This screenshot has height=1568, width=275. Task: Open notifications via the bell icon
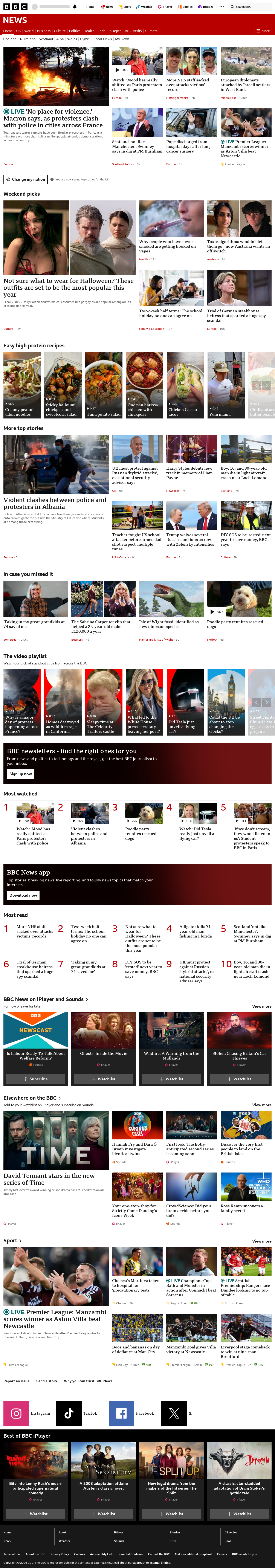click(75, 7)
